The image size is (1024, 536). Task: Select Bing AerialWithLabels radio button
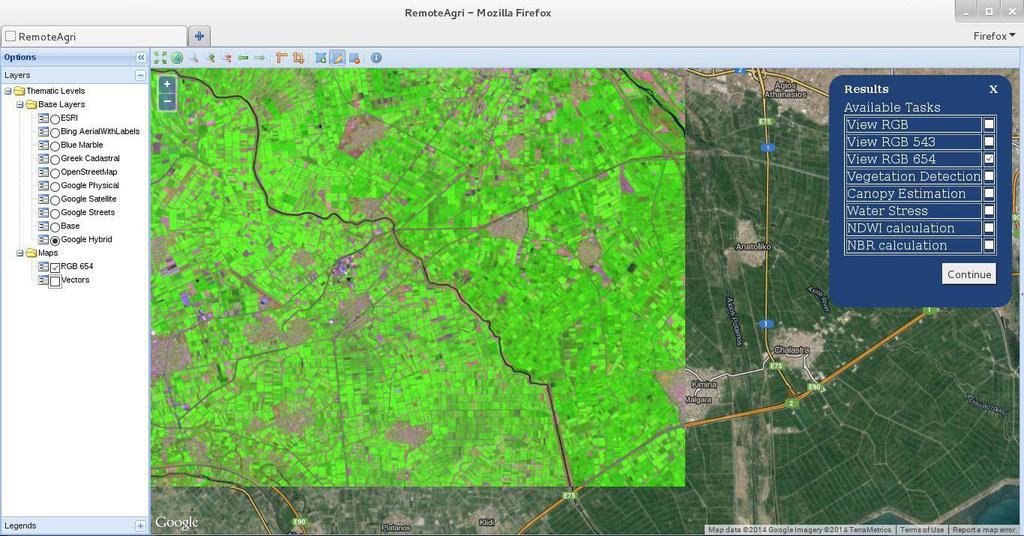(x=55, y=133)
